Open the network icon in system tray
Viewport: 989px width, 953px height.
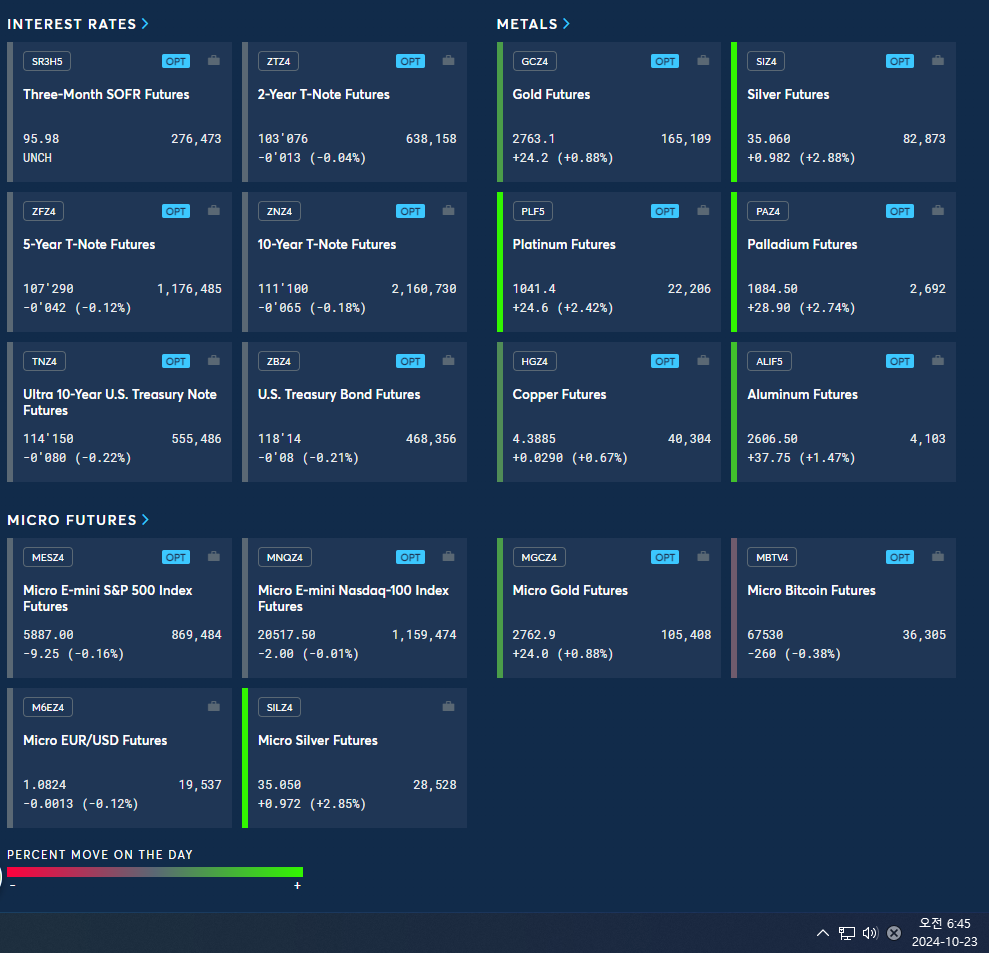(x=846, y=933)
